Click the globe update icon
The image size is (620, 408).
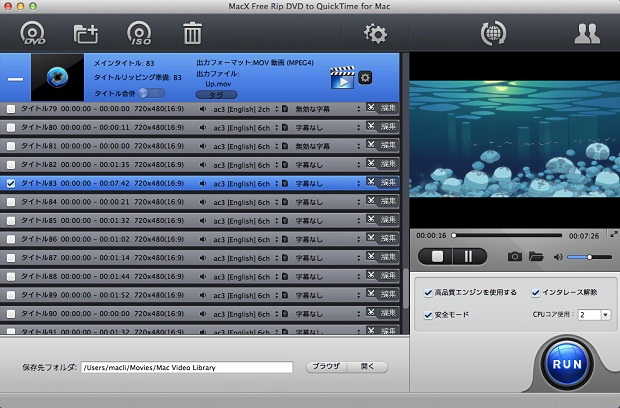pos(493,33)
